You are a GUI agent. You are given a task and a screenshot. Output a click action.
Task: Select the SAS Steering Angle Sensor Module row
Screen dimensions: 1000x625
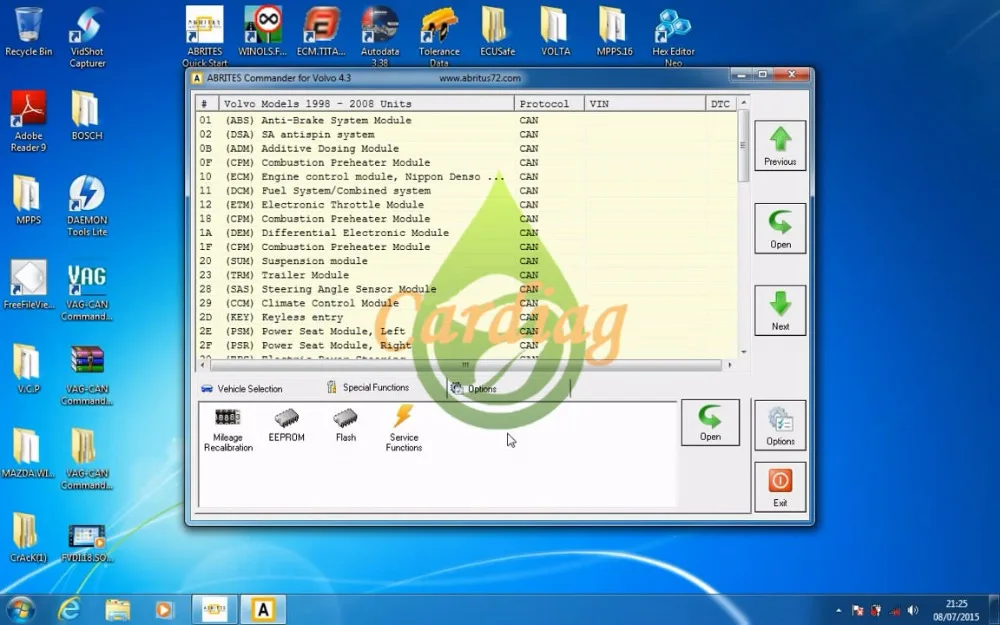tap(467, 288)
